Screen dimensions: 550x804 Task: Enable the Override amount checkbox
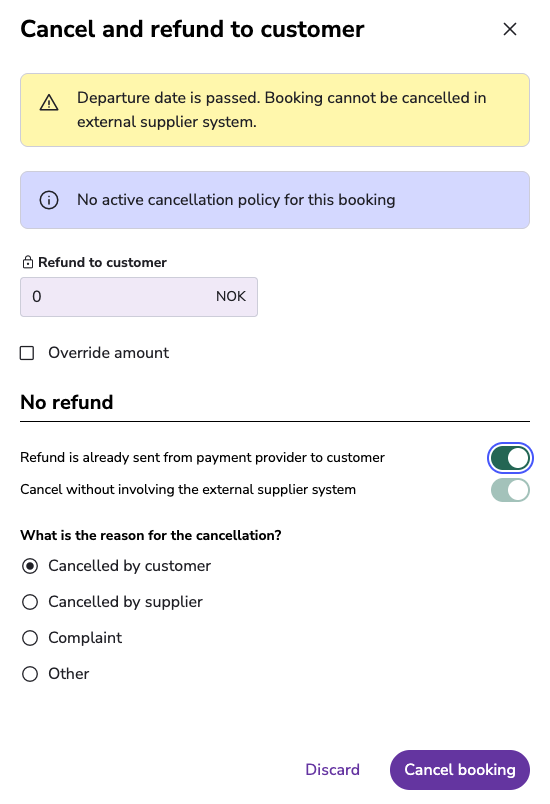27,353
